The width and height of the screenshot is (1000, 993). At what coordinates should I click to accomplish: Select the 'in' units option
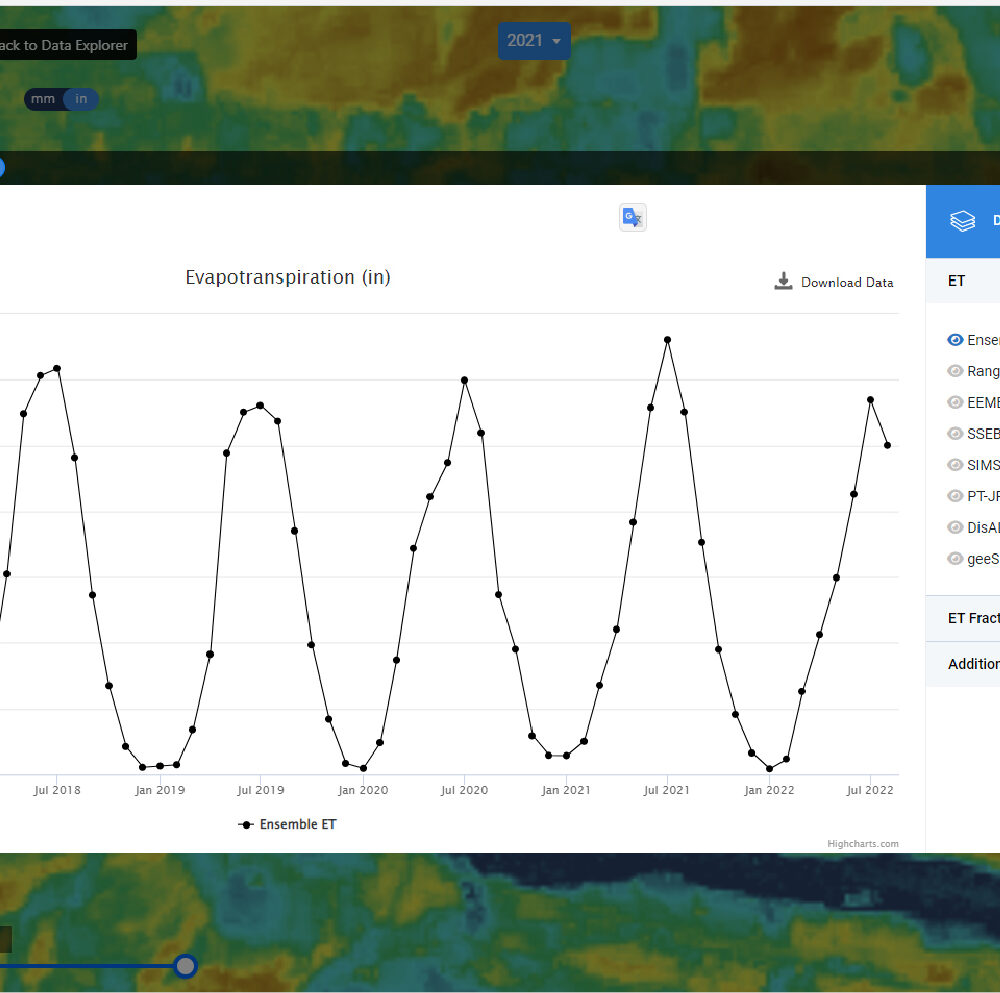pyautogui.click(x=81, y=99)
